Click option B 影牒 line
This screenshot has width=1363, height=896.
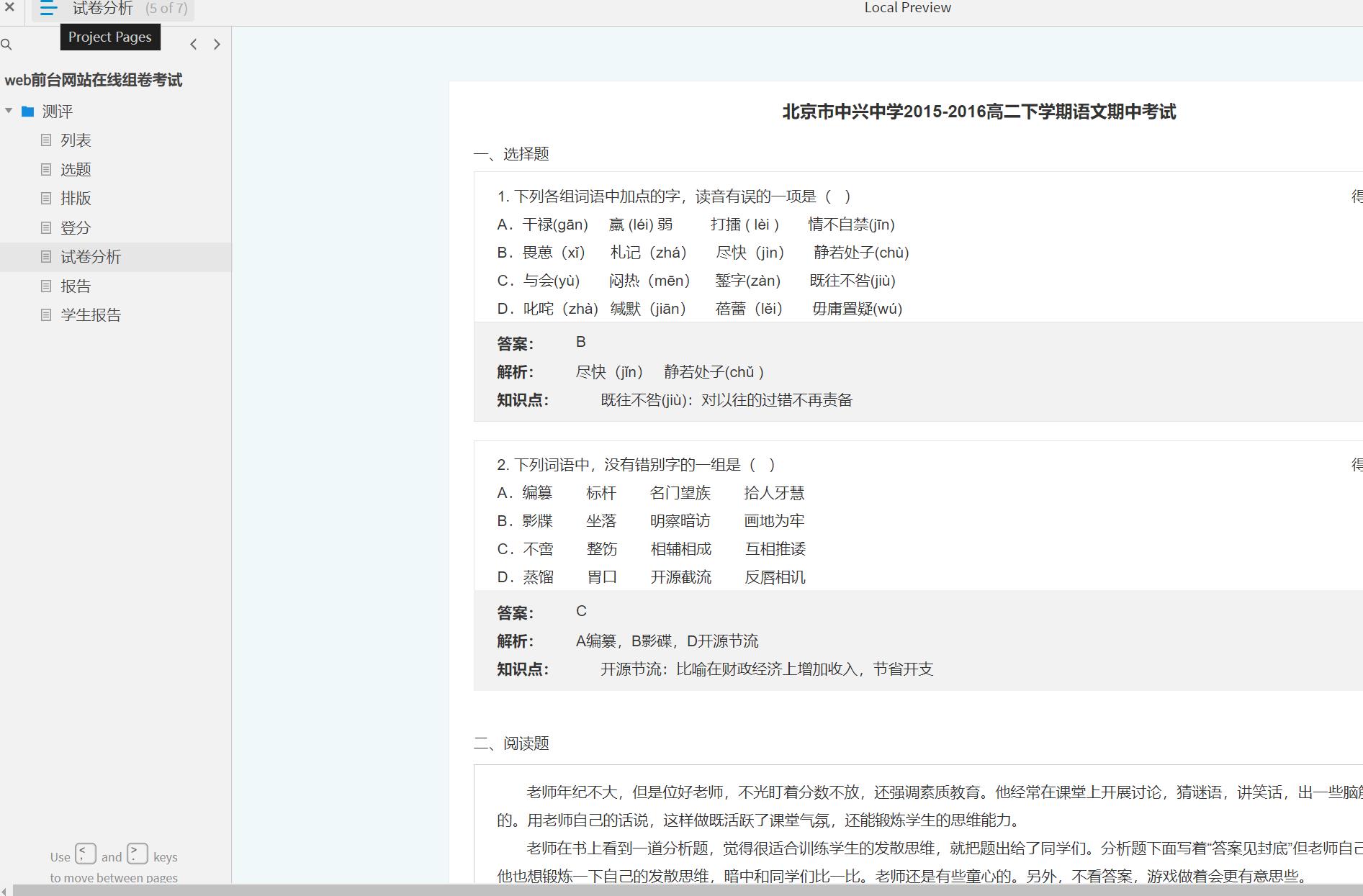pyautogui.click(x=651, y=521)
